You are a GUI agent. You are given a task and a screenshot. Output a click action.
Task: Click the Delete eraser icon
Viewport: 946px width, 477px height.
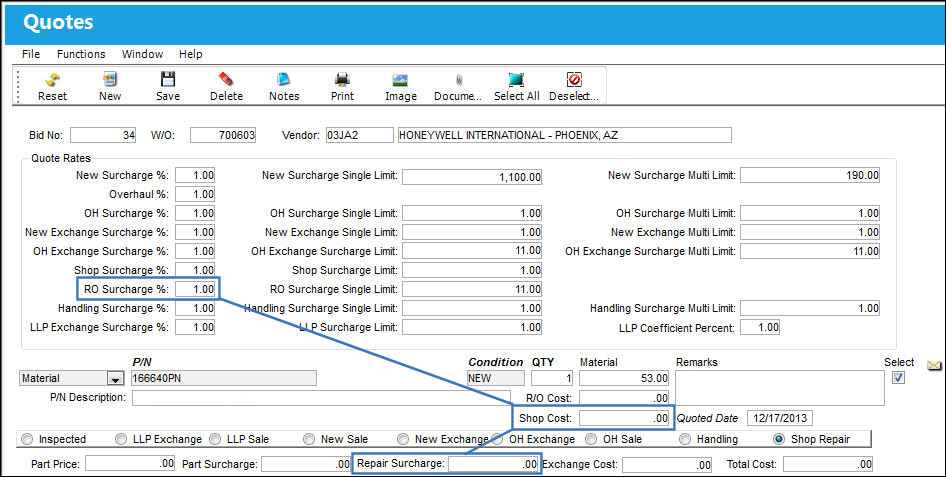226,80
